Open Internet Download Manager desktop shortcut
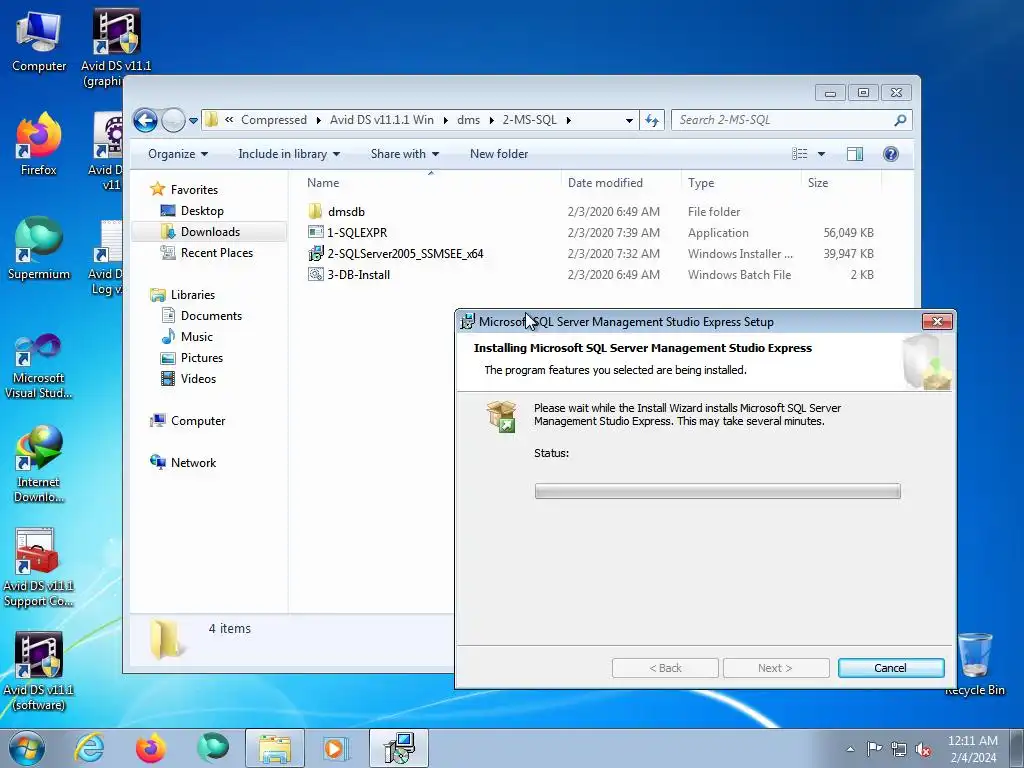 click(39, 464)
